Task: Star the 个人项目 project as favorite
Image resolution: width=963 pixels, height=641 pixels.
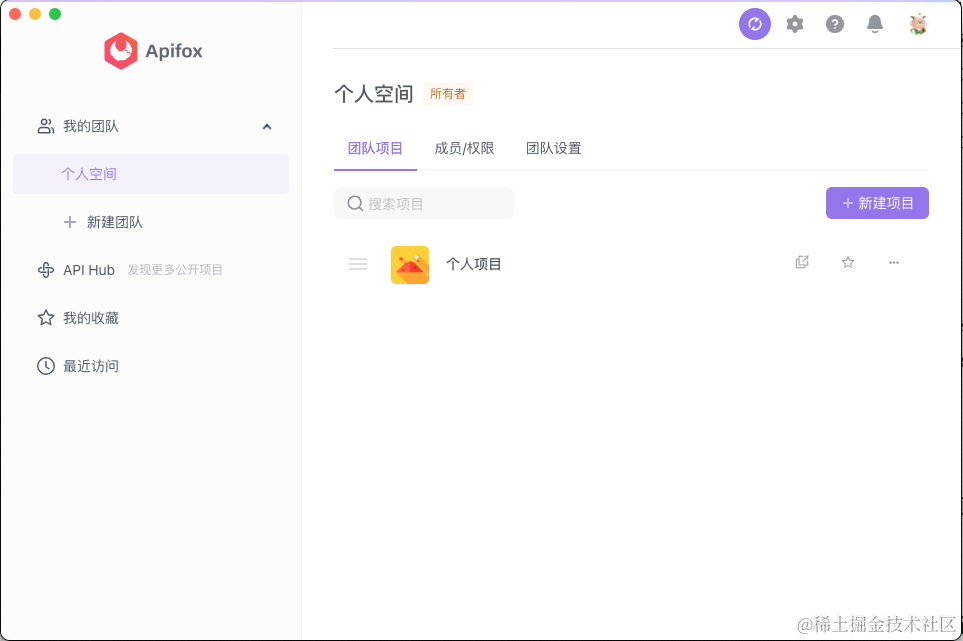Action: [x=848, y=263]
